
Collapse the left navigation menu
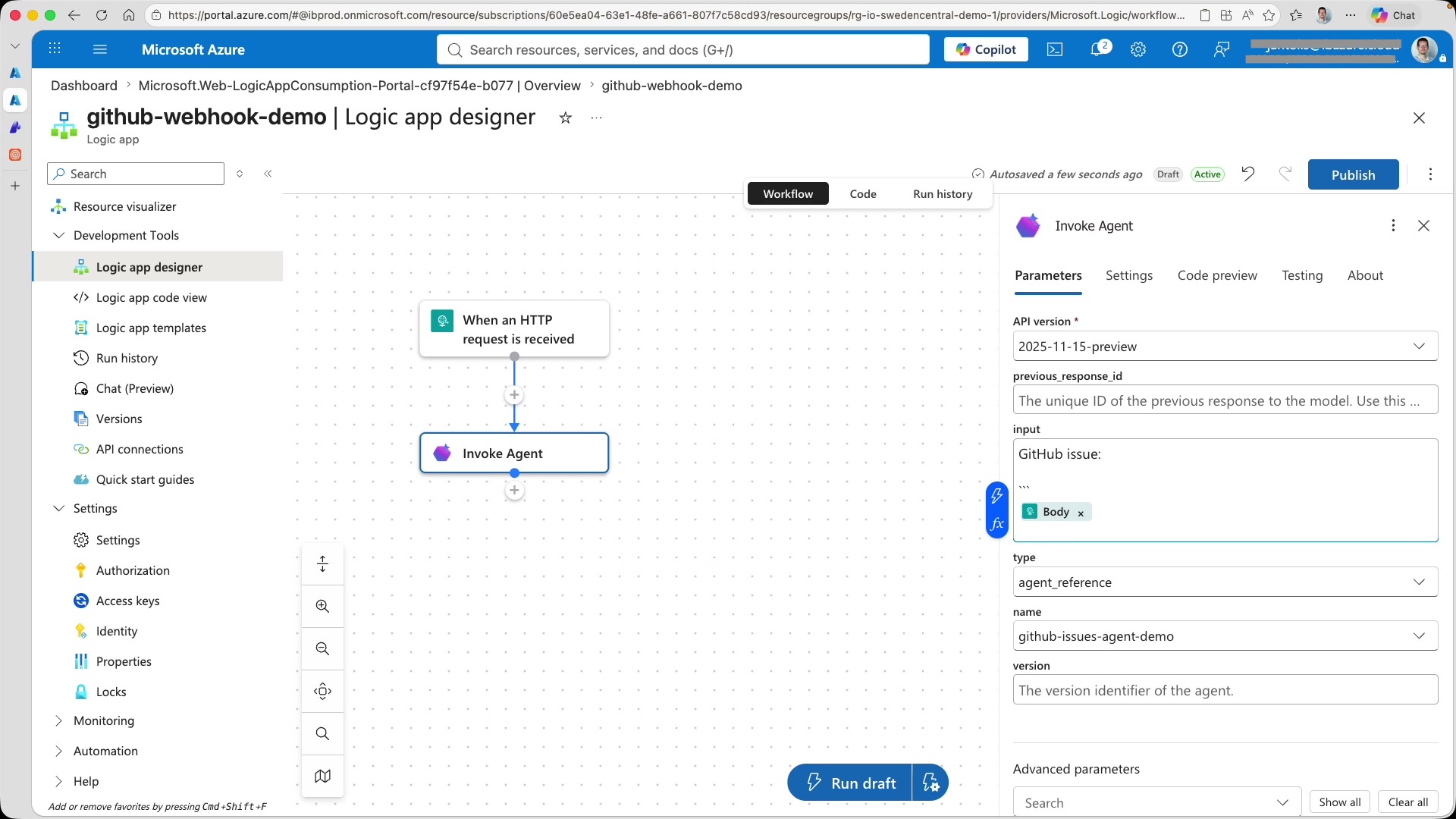268,174
